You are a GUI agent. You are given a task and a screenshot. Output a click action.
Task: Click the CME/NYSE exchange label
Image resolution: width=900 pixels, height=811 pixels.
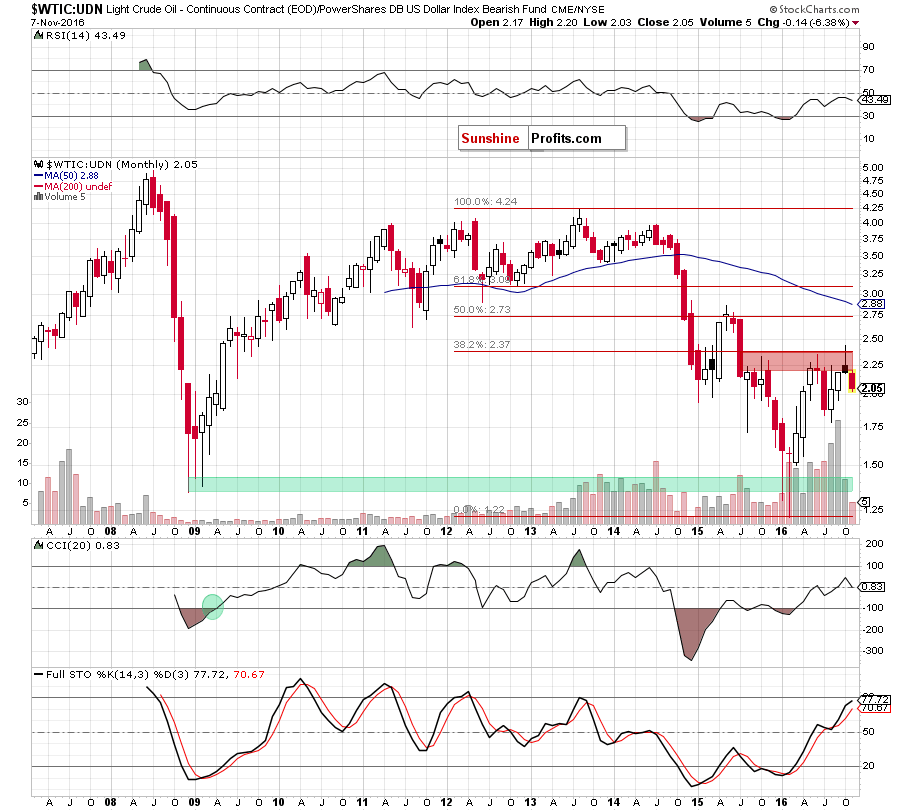click(577, 9)
